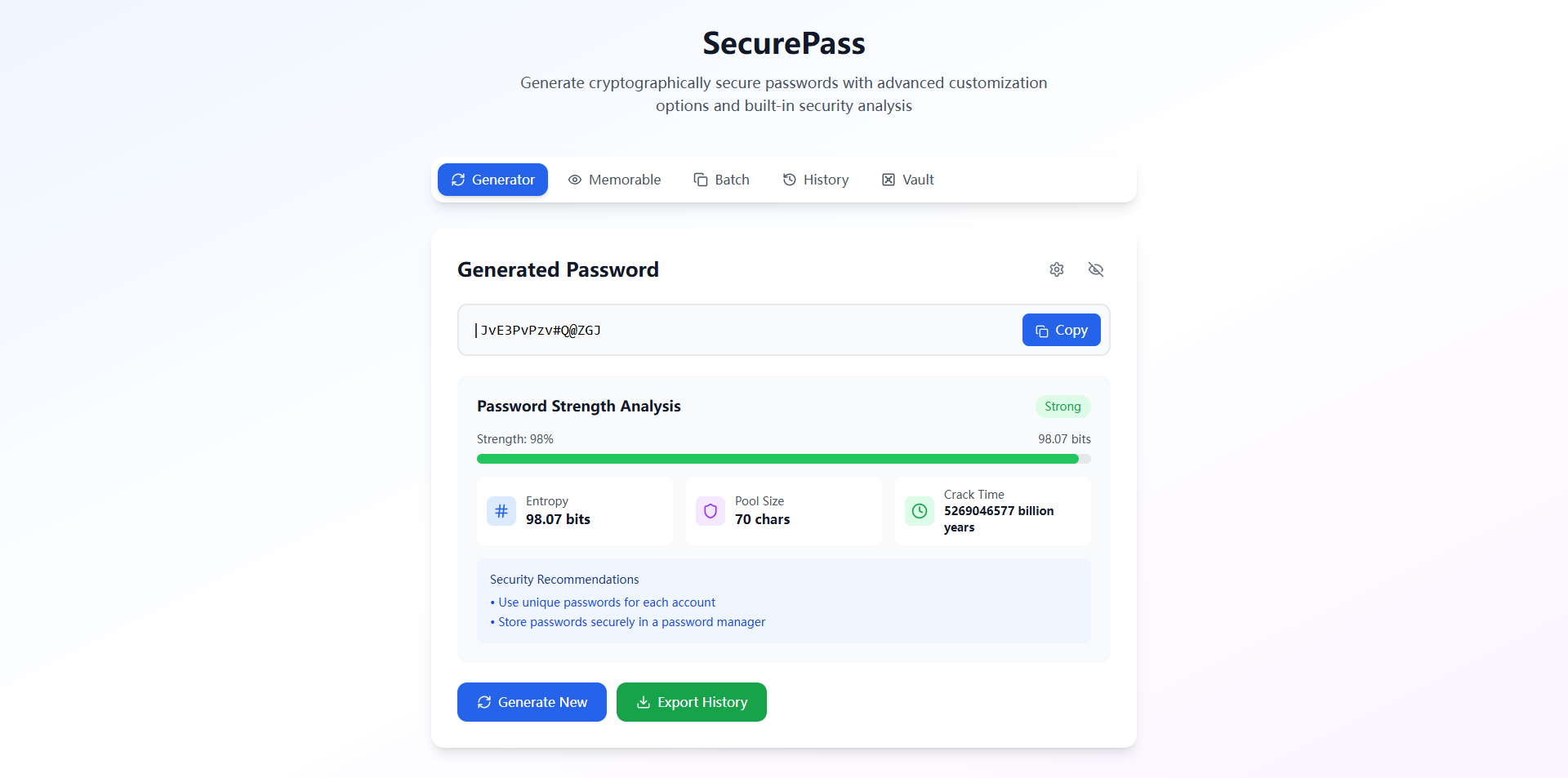Open the Export History action
This screenshot has height=778, width=1568.
point(691,702)
